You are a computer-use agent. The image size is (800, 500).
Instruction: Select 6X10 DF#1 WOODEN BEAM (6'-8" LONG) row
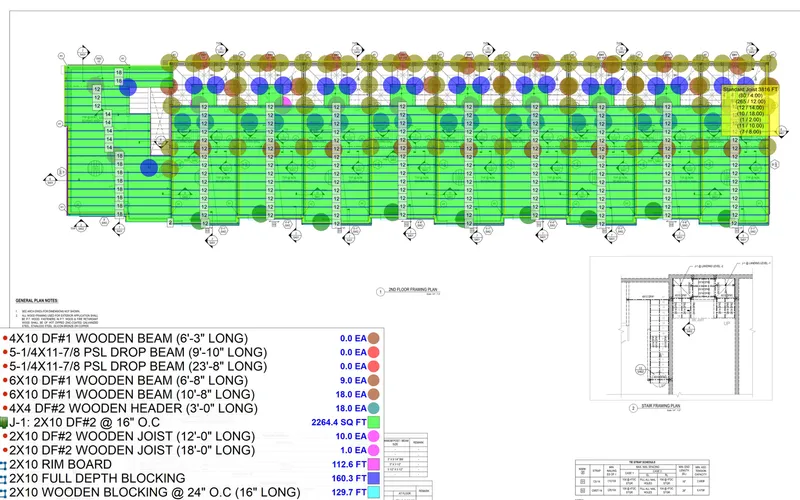191,380
